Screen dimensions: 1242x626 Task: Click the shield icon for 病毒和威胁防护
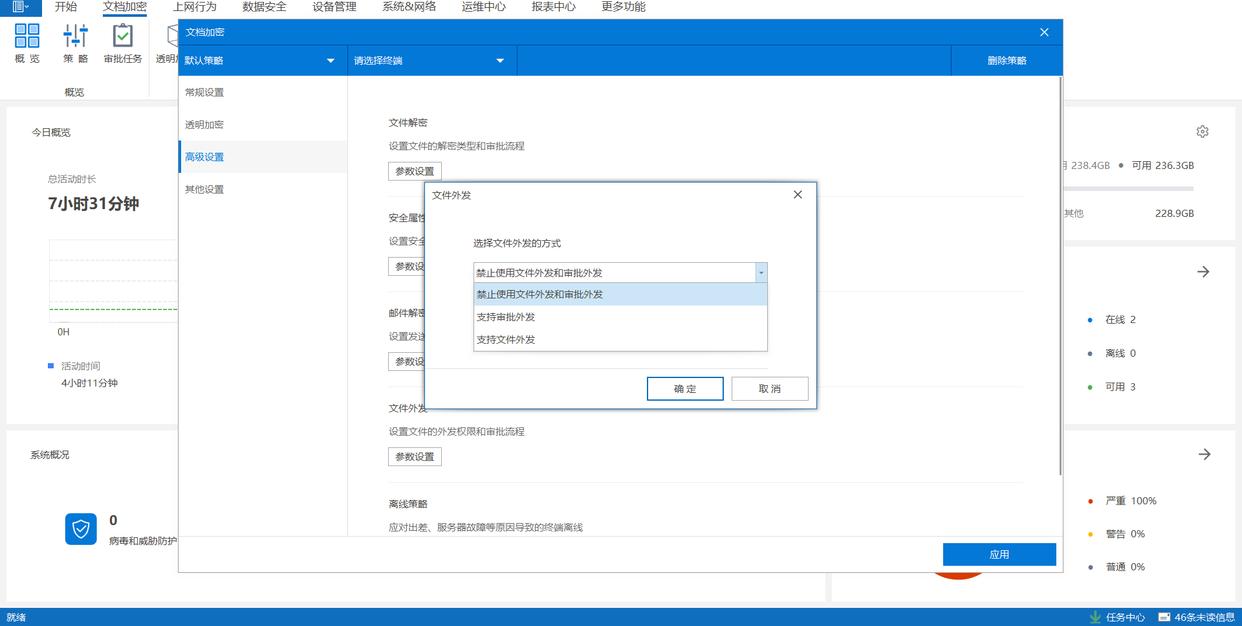coord(81,529)
